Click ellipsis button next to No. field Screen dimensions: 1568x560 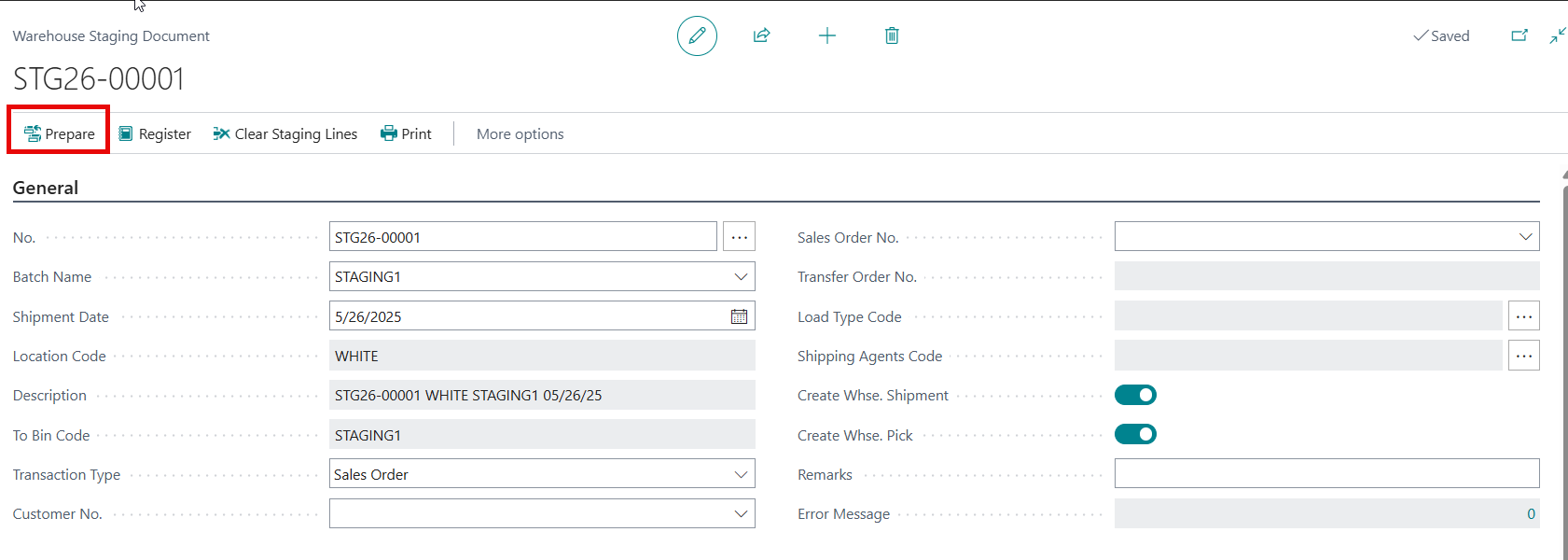coord(740,237)
